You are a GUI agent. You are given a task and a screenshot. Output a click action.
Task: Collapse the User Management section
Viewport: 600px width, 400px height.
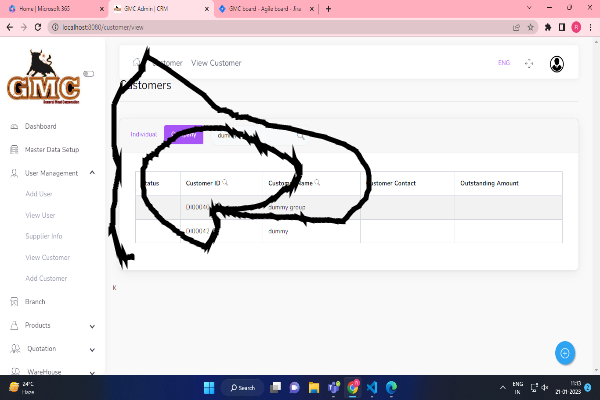point(92,173)
